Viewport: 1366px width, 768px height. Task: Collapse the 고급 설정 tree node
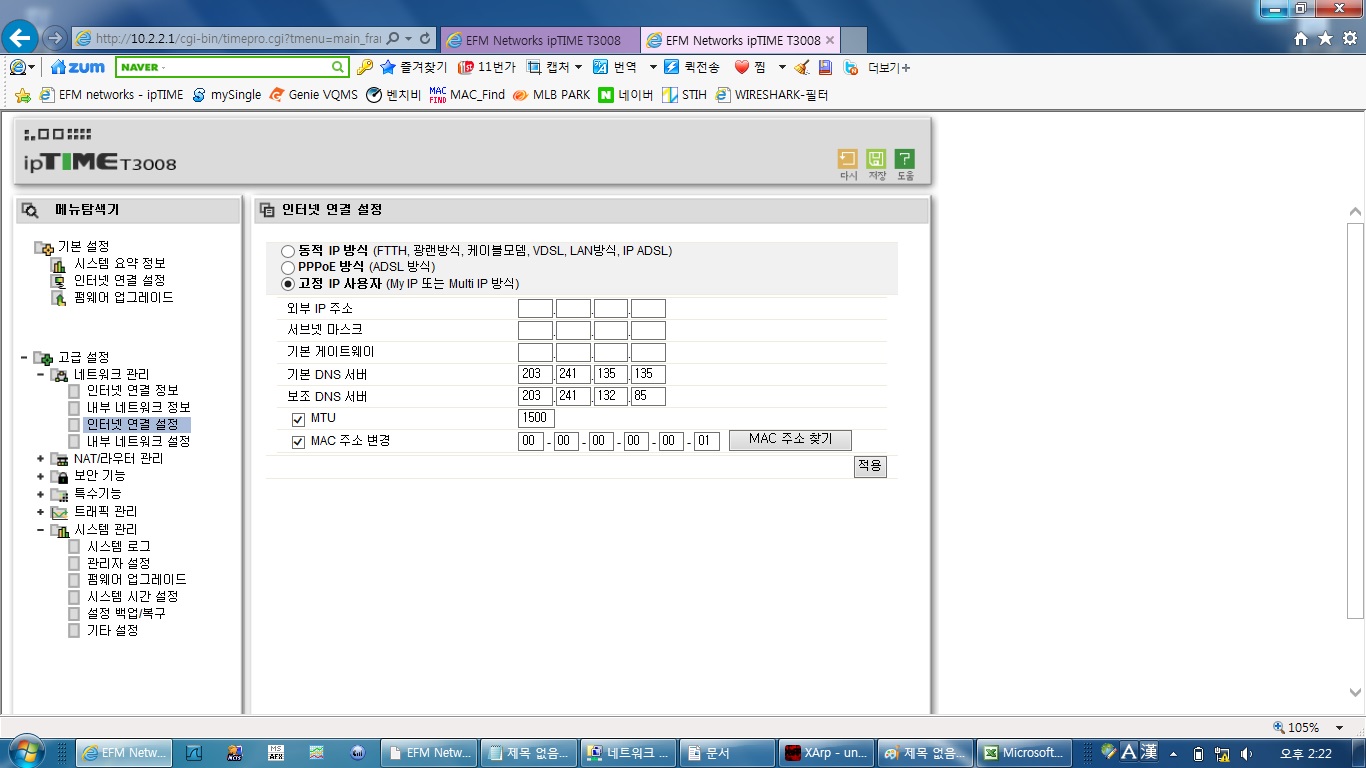[x=24, y=357]
